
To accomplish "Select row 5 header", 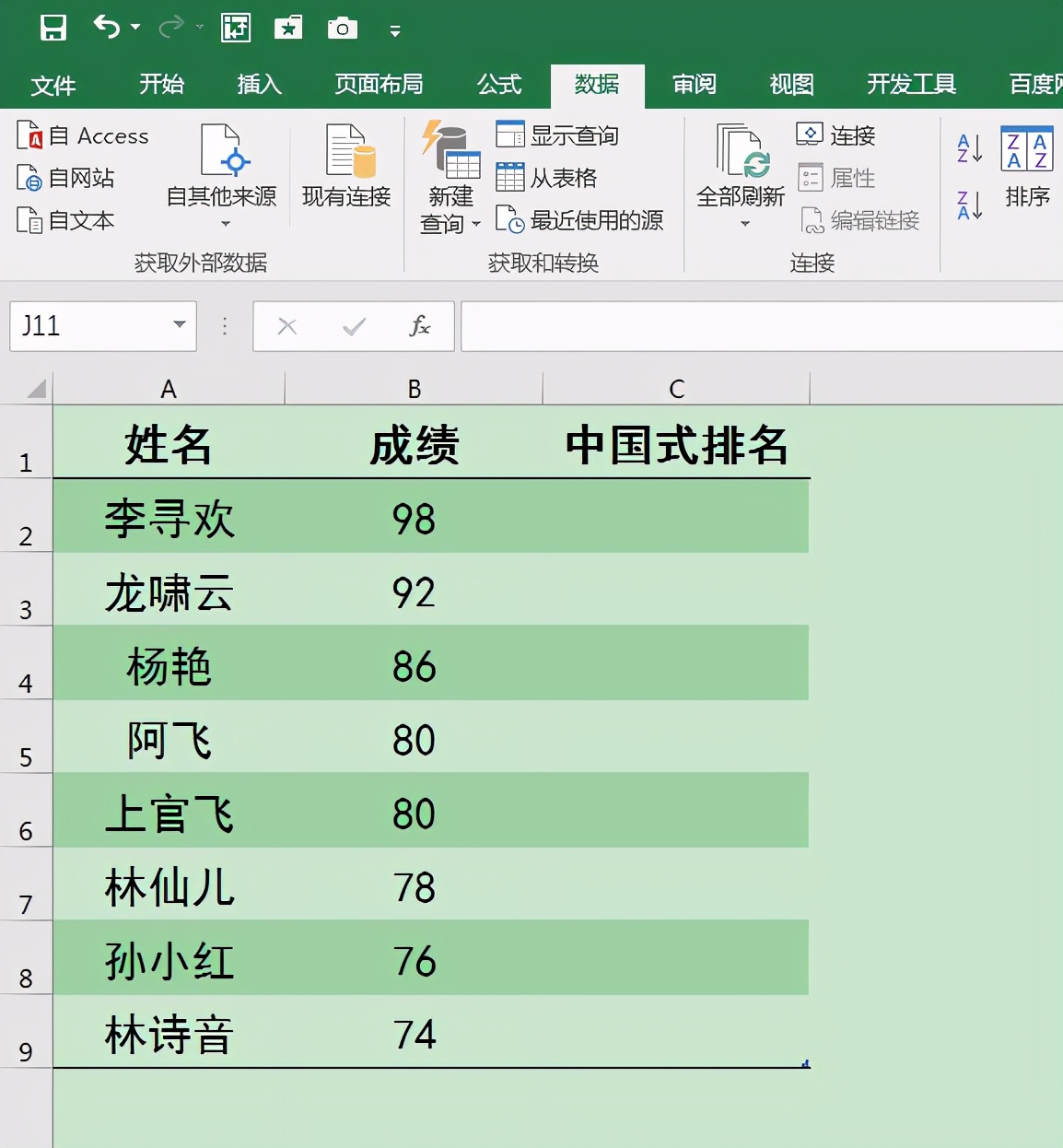I will point(26,737).
